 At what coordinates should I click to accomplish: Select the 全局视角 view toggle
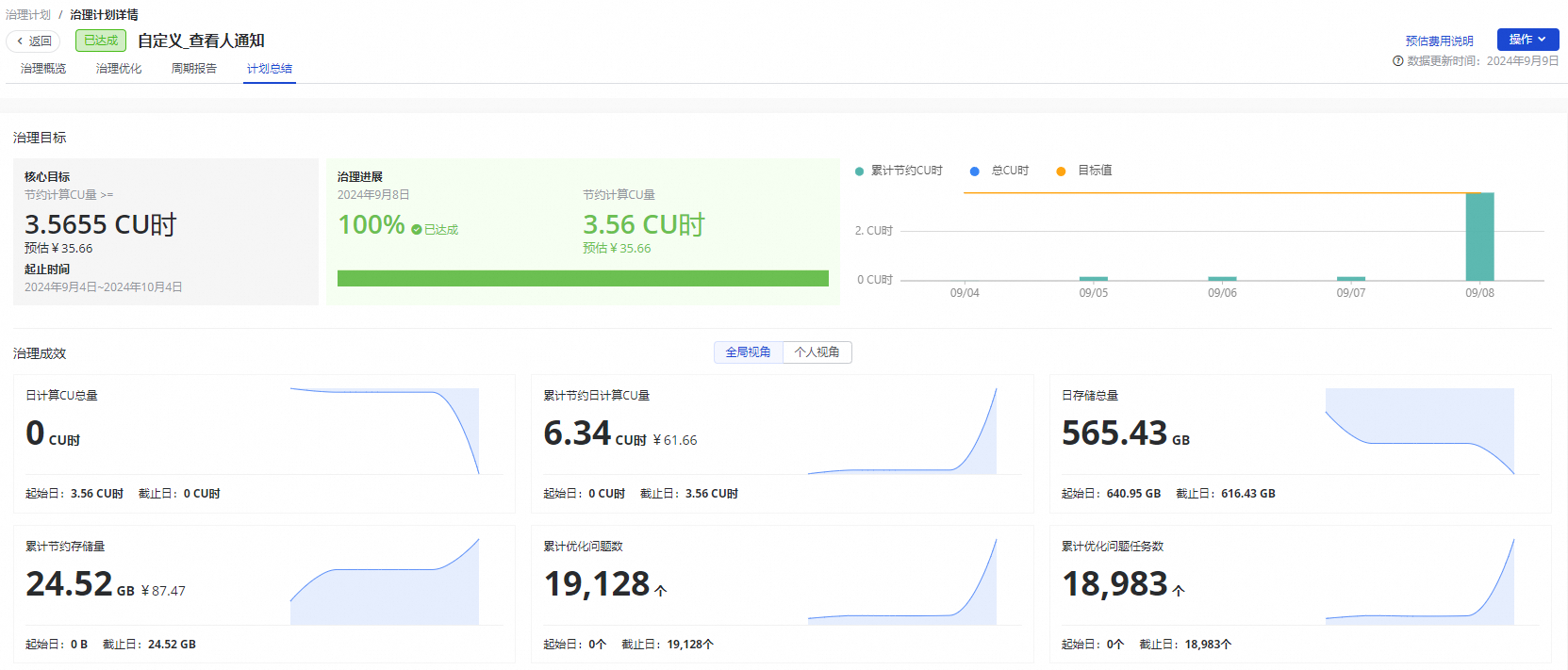click(748, 352)
